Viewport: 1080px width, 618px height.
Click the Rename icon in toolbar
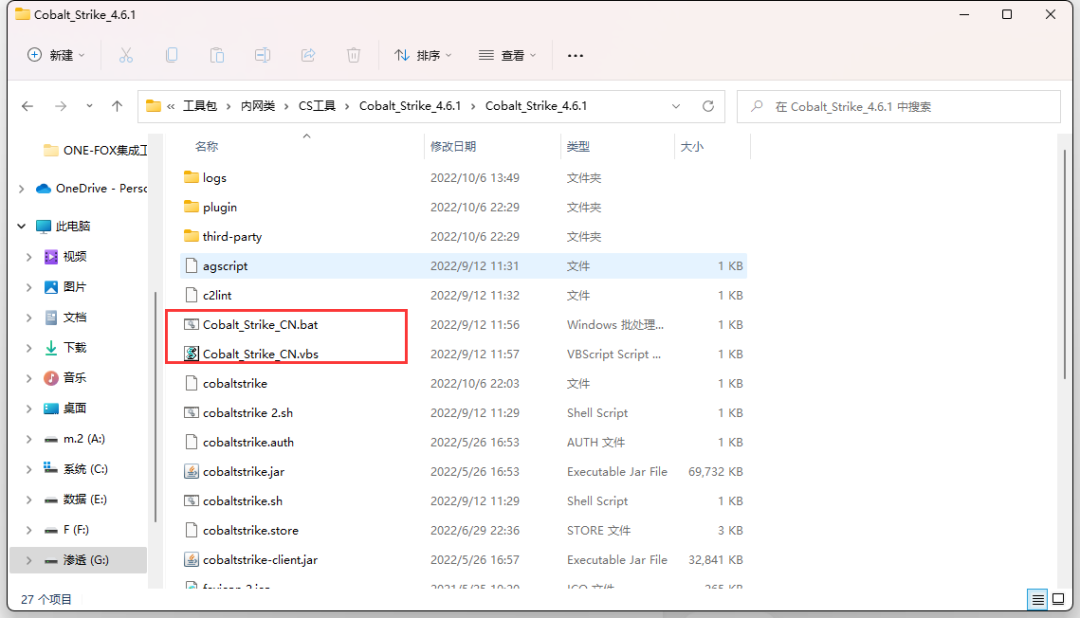click(x=262, y=55)
